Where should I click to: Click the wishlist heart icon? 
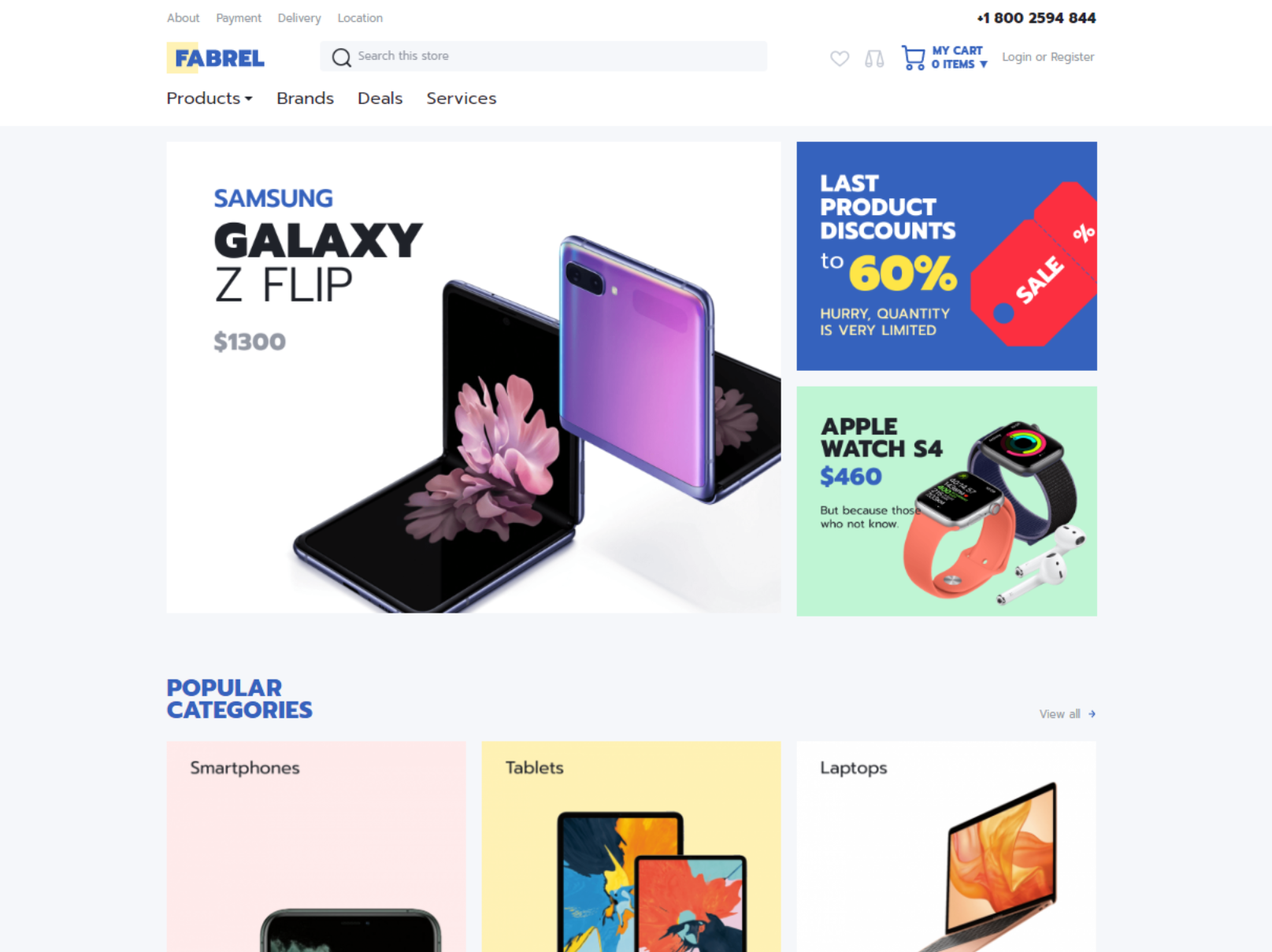click(x=840, y=58)
